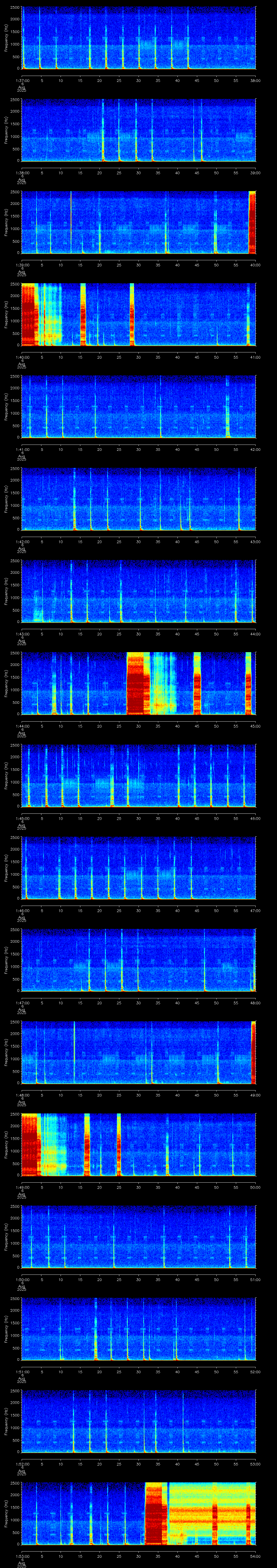Click the 55-second tick under the 1:51:00 spectrogram
277x1568 pixels.
[236, 1371]
